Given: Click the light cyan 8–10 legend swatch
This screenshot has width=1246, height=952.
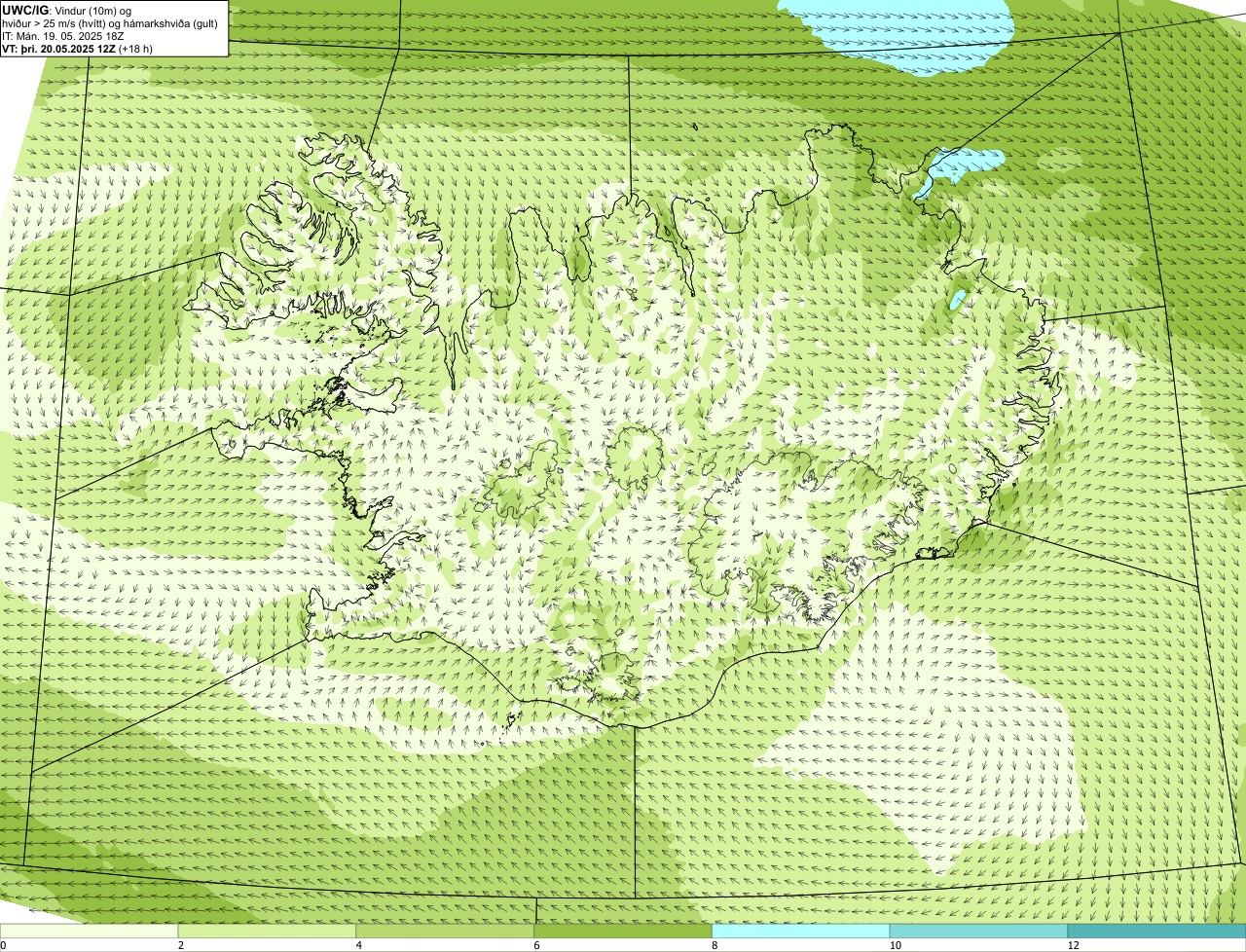Looking at the screenshot, I should (801, 931).
